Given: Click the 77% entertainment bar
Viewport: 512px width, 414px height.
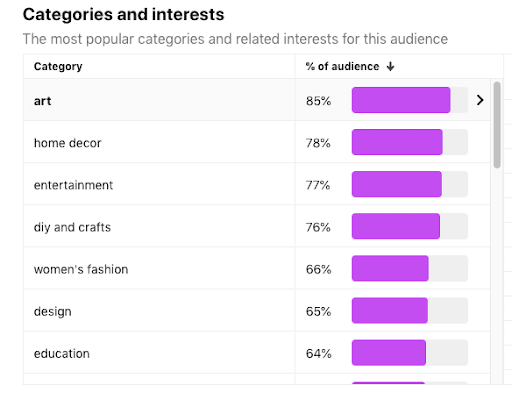Looking at the screenshot, I should point(397,184).
